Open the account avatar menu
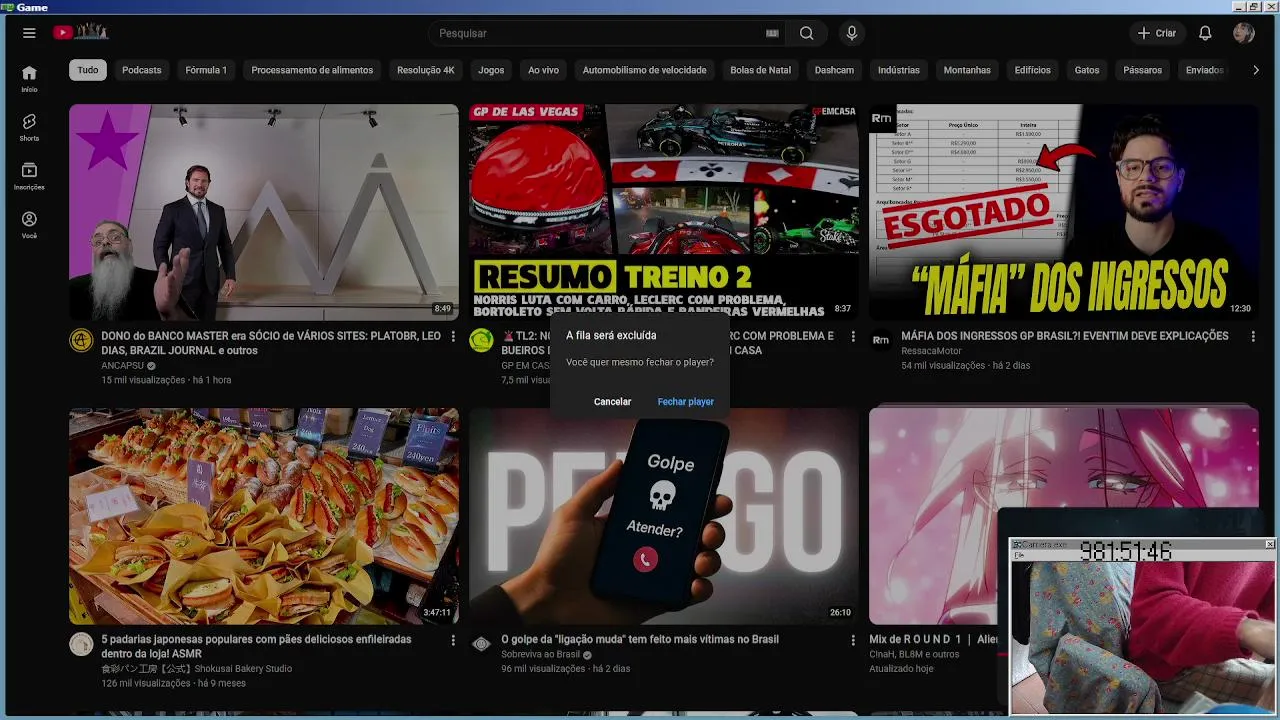Viewport: 1280px width, 720px height. tap(1244, 33)
